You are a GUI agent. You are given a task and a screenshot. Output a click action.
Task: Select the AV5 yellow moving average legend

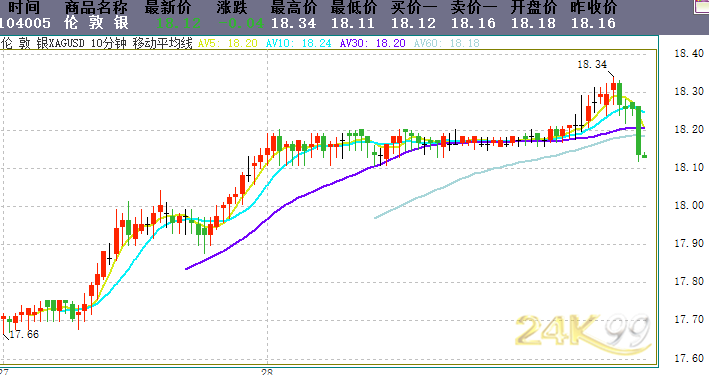(x=228, y=43)
